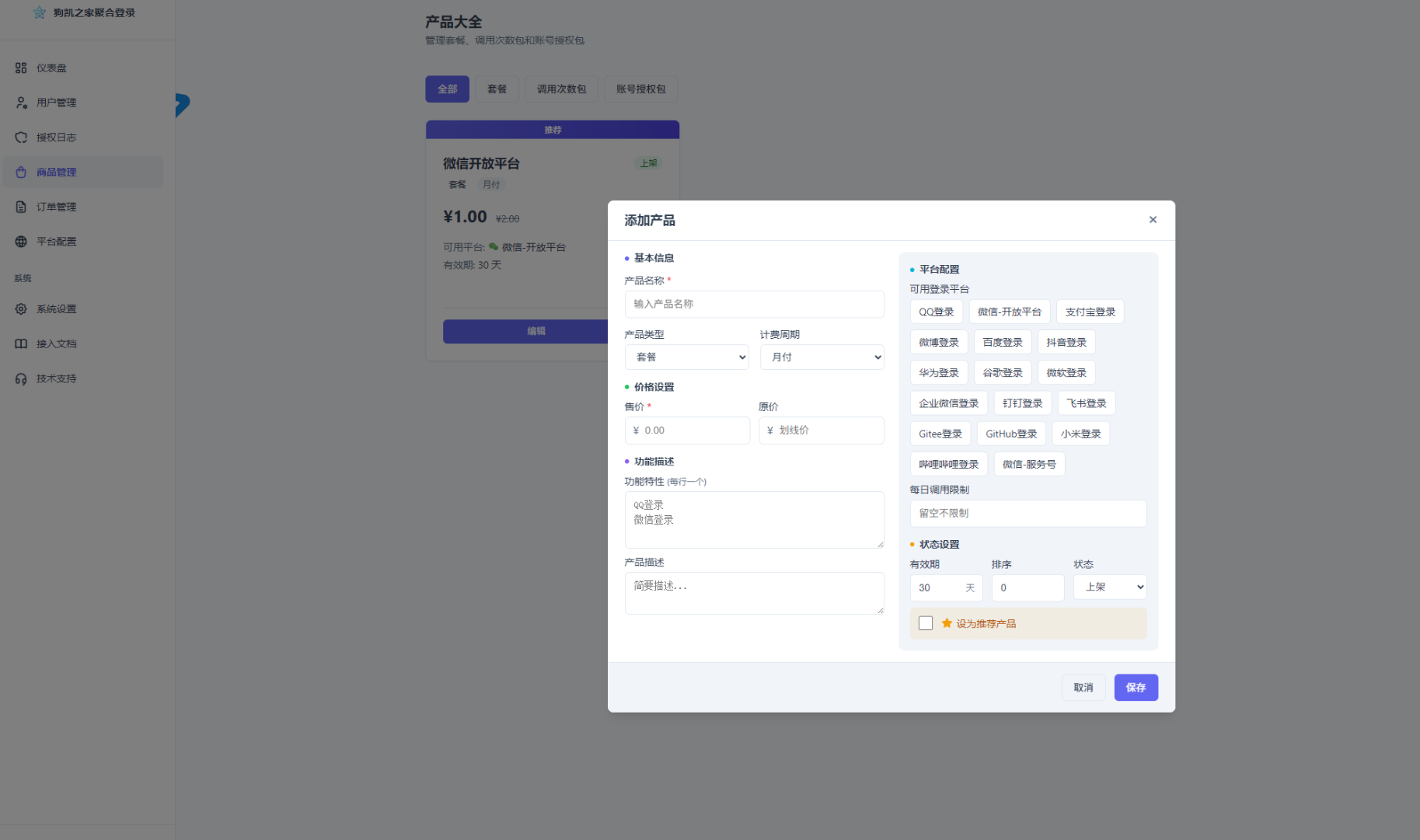Open 系统设置 in the sidebar
The width and height of the screenshot is (1420, 840).
(x=83, y=309)
